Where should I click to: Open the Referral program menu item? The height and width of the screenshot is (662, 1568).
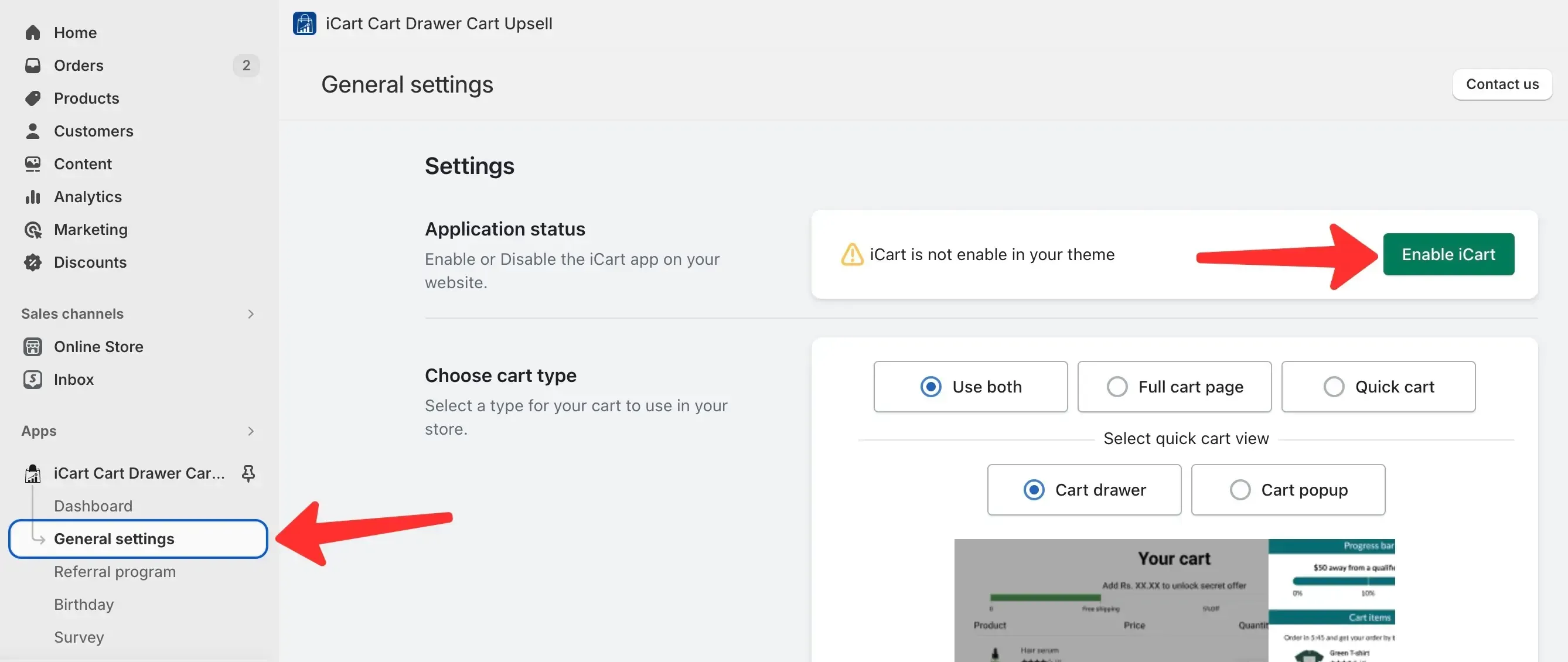[x=114, y=571]
